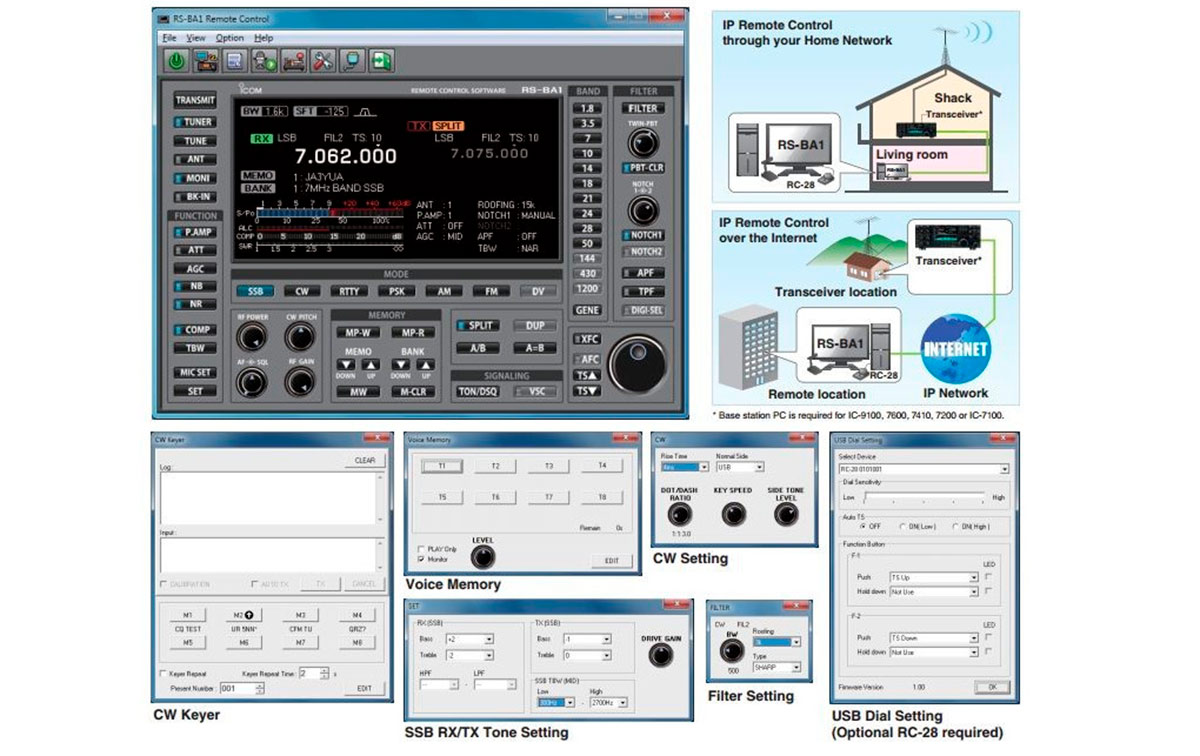Image resolution: width=1200 pixels, height=756 pixels.
Task: Select the CW mode button
Action: coord(301,291)
